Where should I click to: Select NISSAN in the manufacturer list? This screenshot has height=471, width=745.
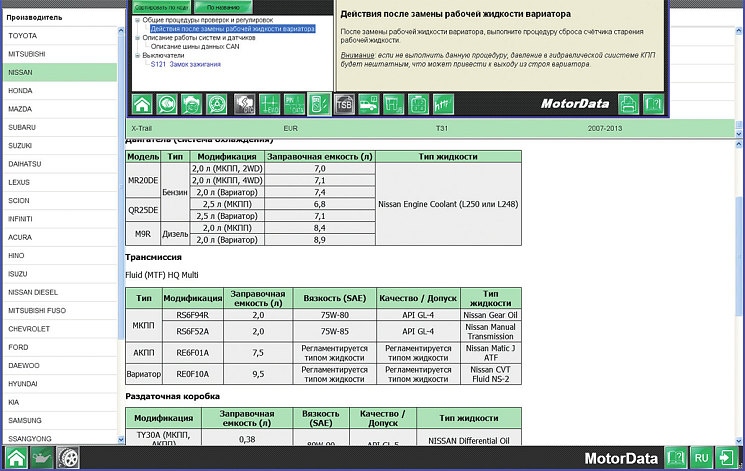[x=60, y=72]
